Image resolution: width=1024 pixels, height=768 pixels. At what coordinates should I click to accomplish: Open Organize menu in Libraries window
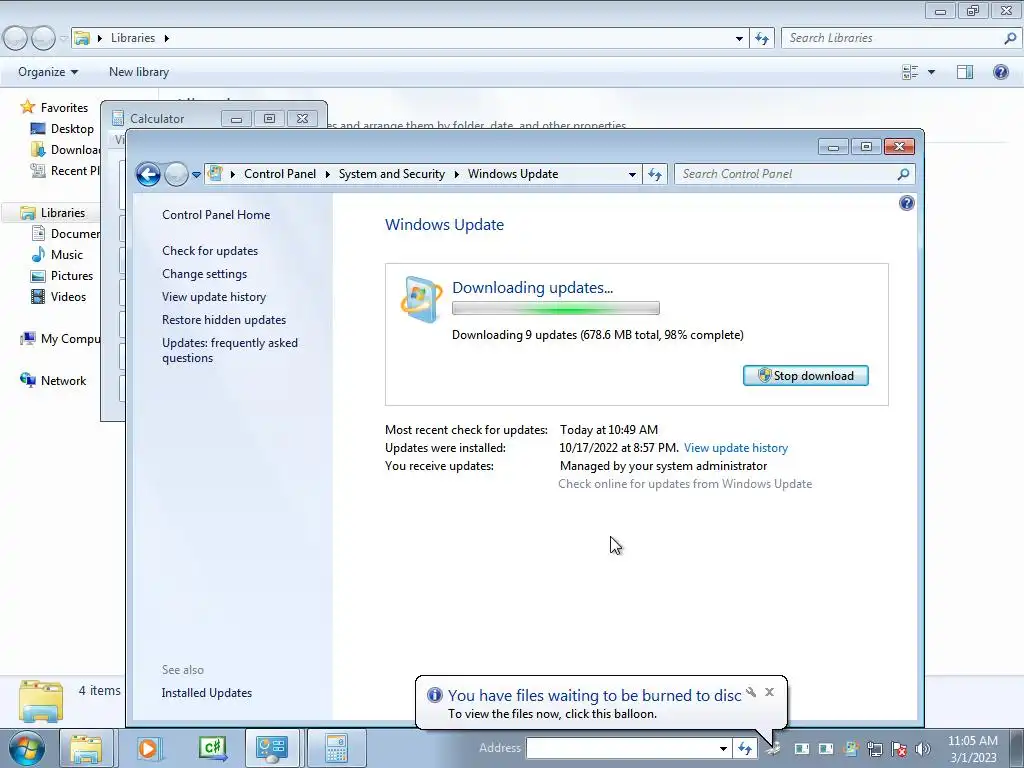(48, 72)
